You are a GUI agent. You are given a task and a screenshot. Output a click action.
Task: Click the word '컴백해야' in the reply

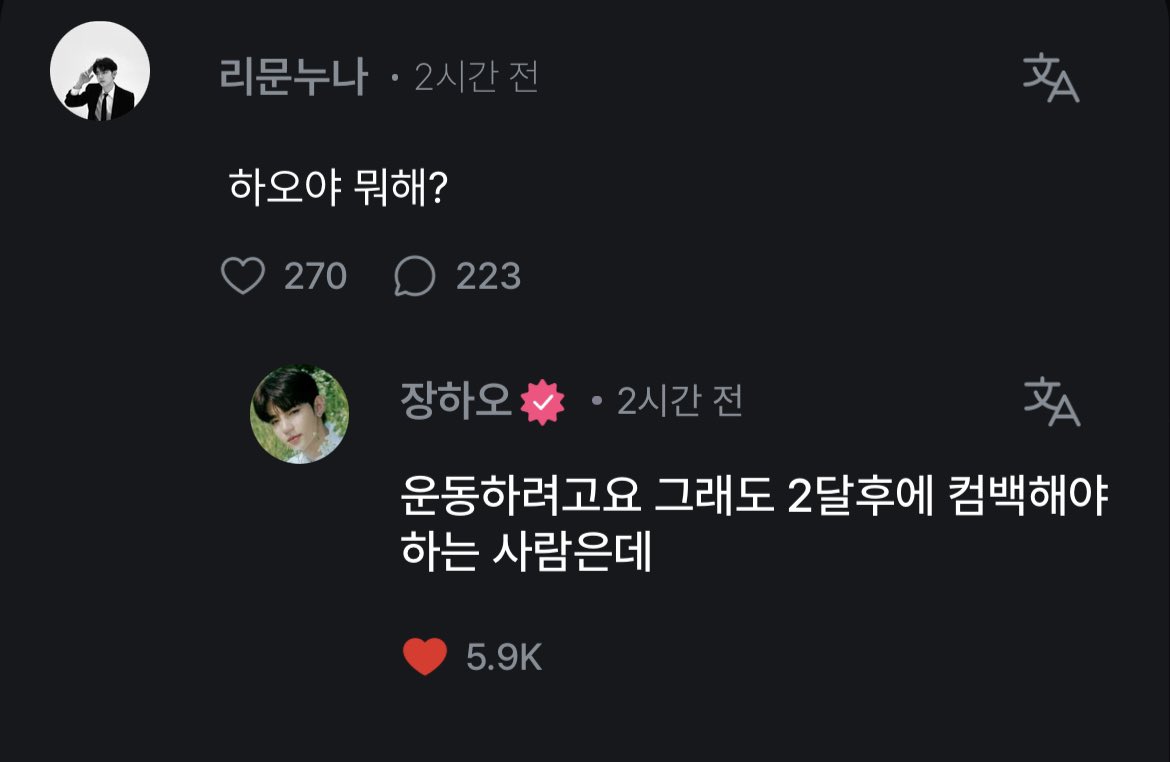pyautogui.click(x=1027, y=495)
